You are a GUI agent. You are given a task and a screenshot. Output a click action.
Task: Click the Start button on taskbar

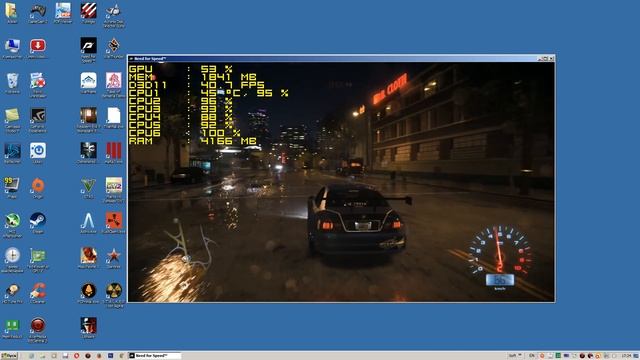click(9, 356)
